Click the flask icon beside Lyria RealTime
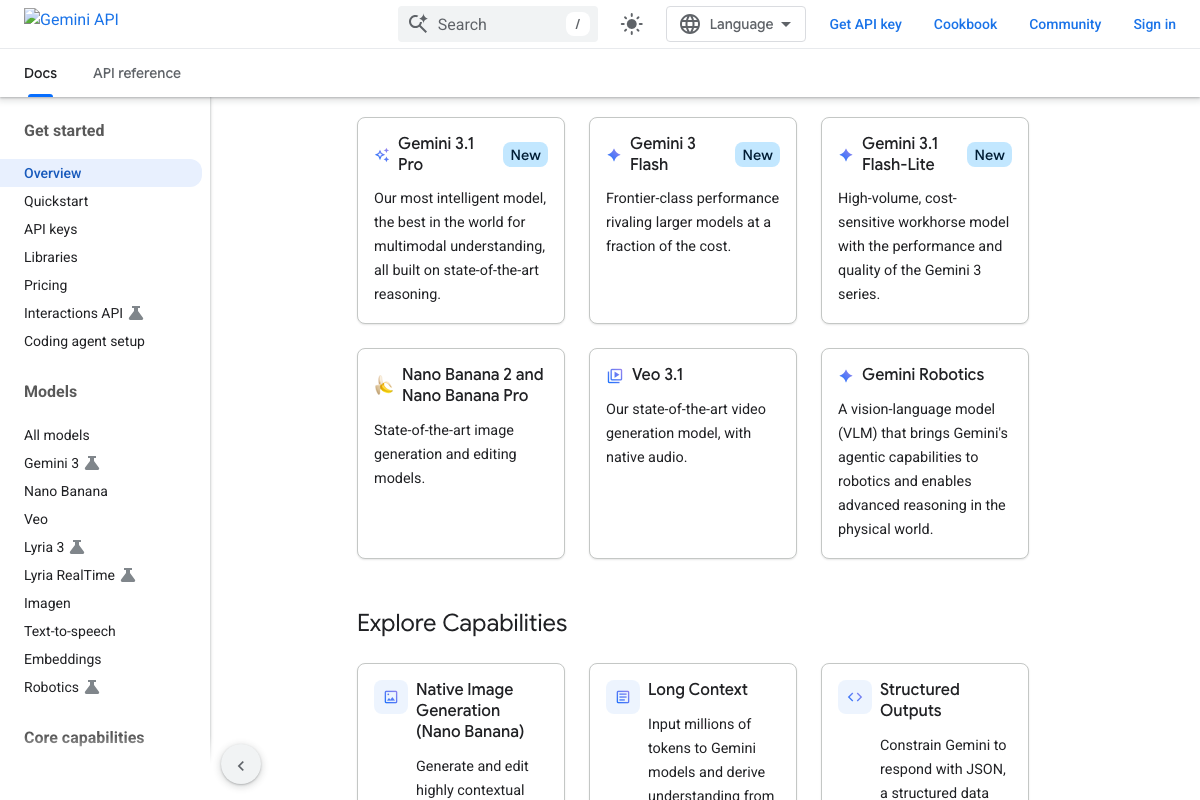This screenshot has width=1200, height=800. tap(128, 575)
